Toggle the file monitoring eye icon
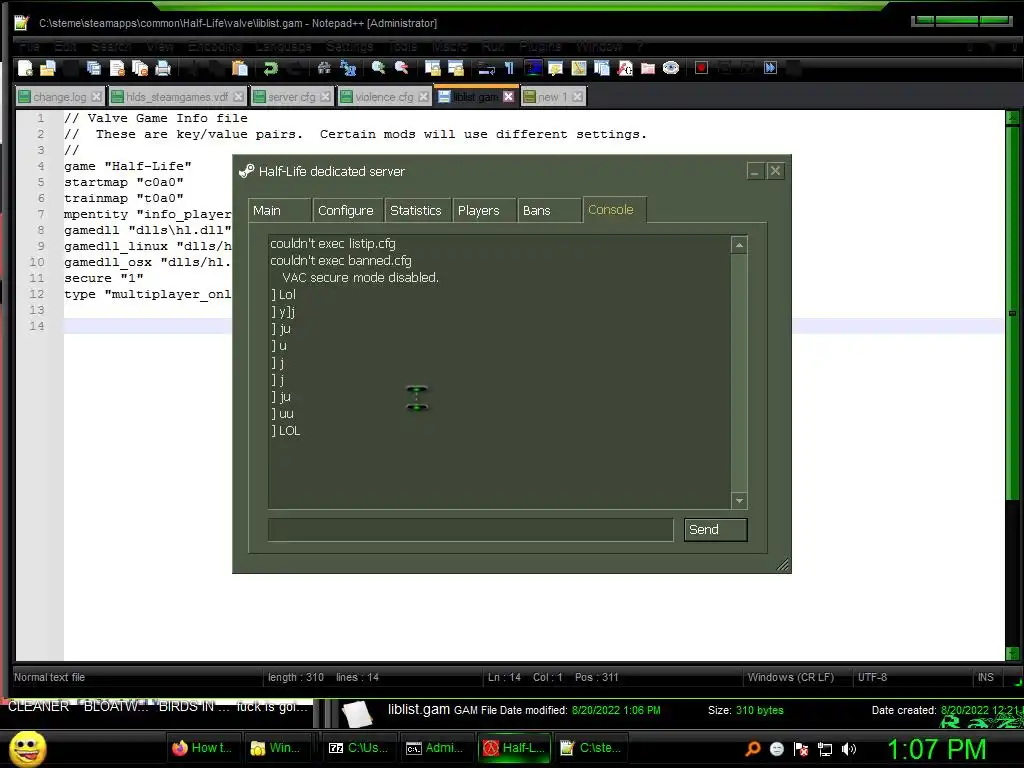The width and height of the screenshot is (1024, 768). 671,68
